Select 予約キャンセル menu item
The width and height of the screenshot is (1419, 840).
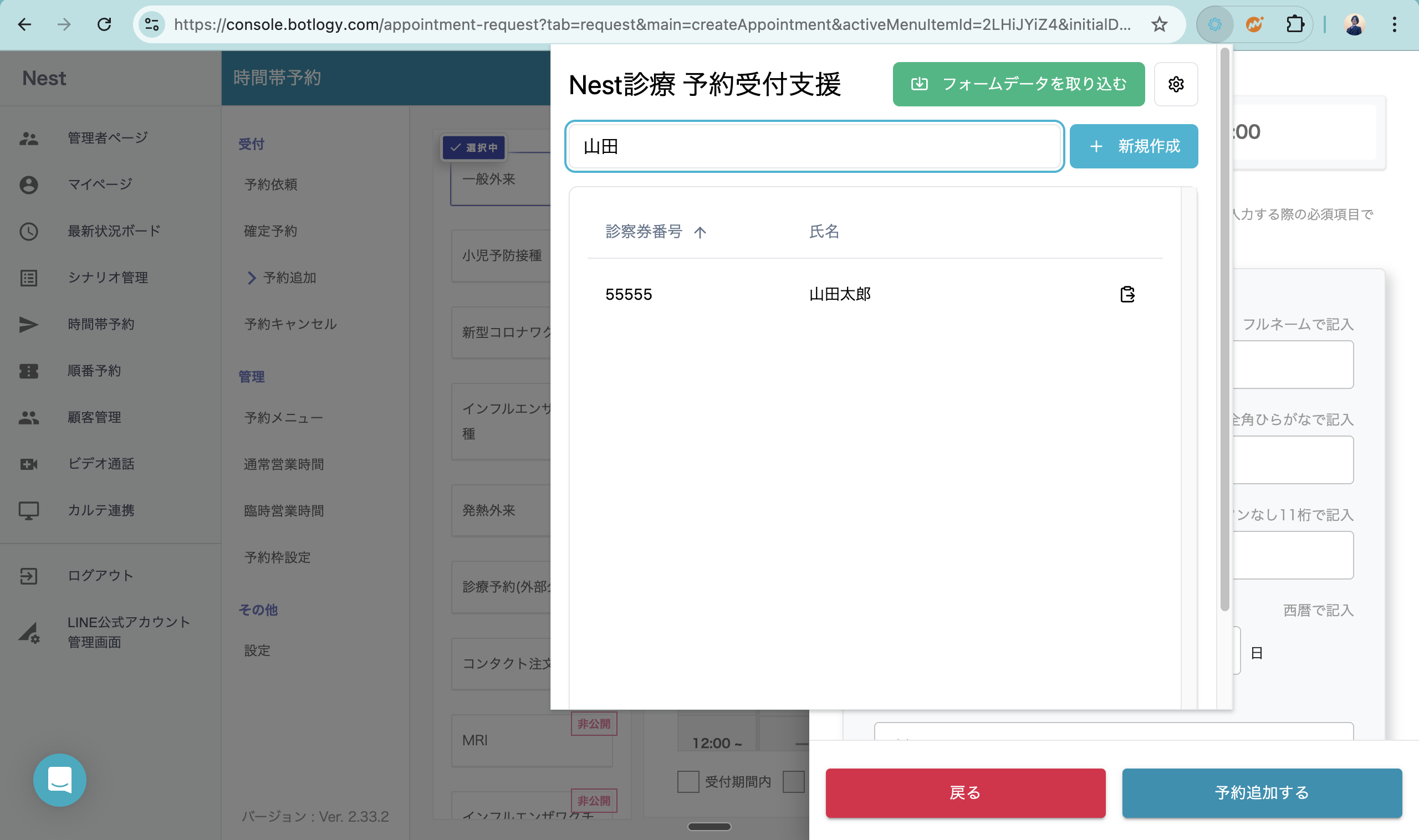coord(290,324)
